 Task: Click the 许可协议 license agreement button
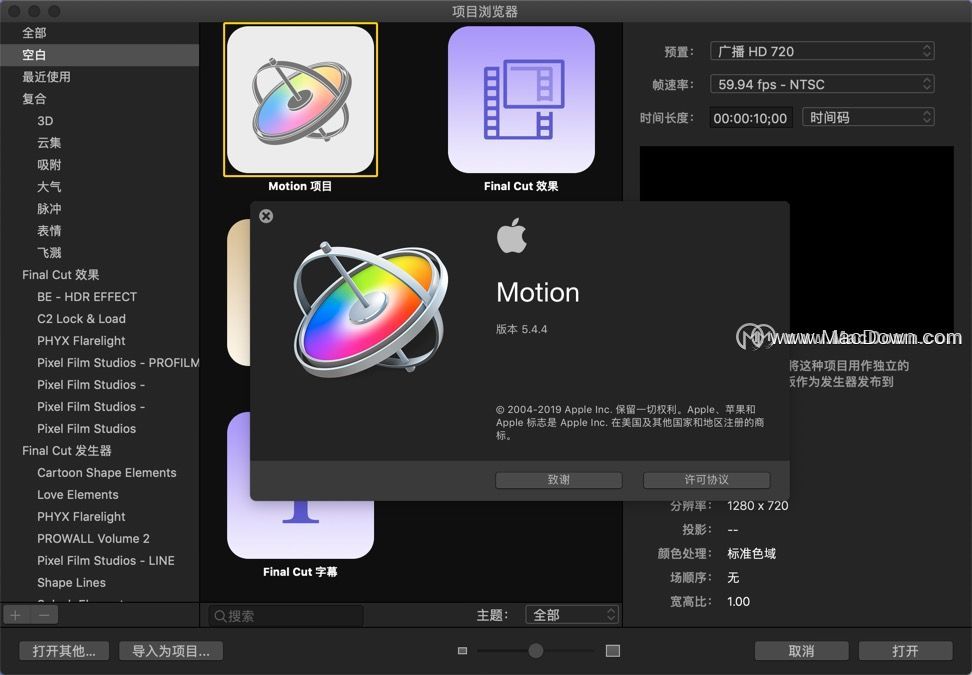click(x=707, y=480)
